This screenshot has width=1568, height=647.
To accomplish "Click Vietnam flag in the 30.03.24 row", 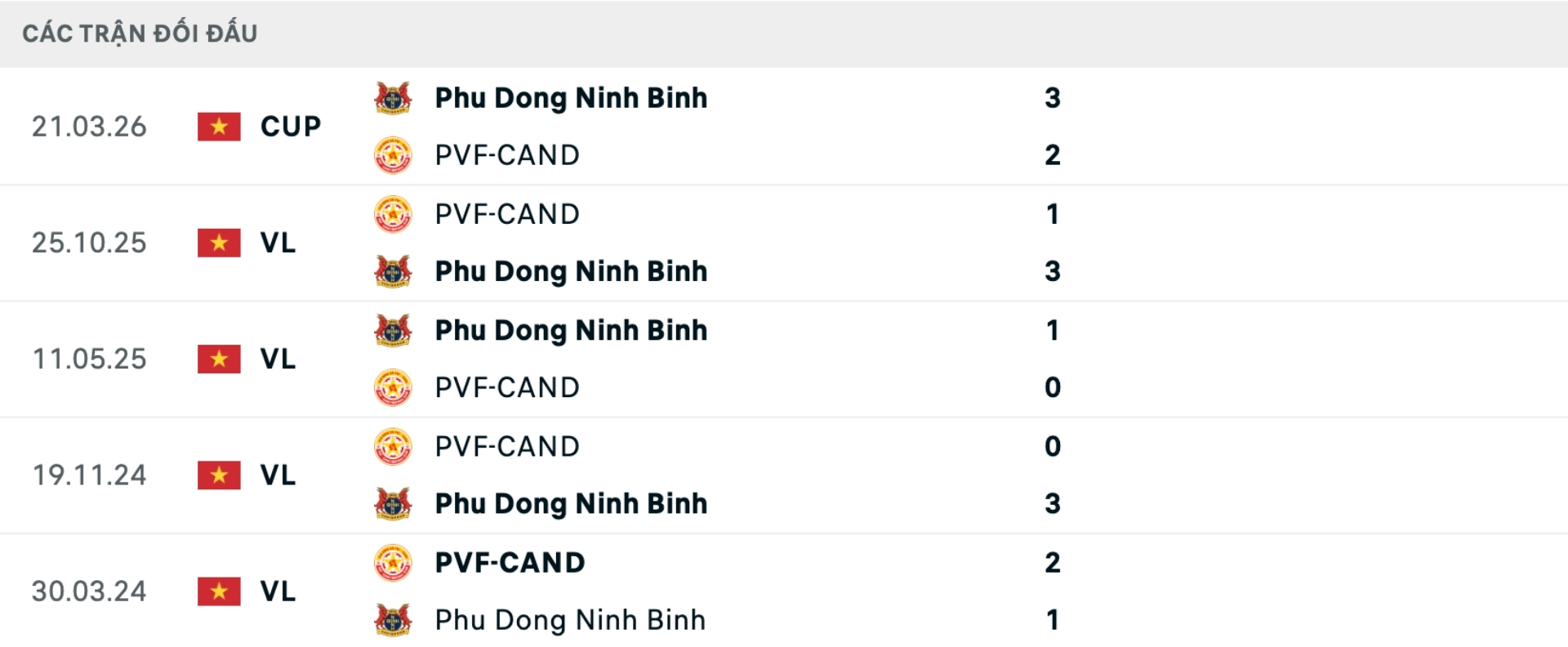I will tap(219, 591).
